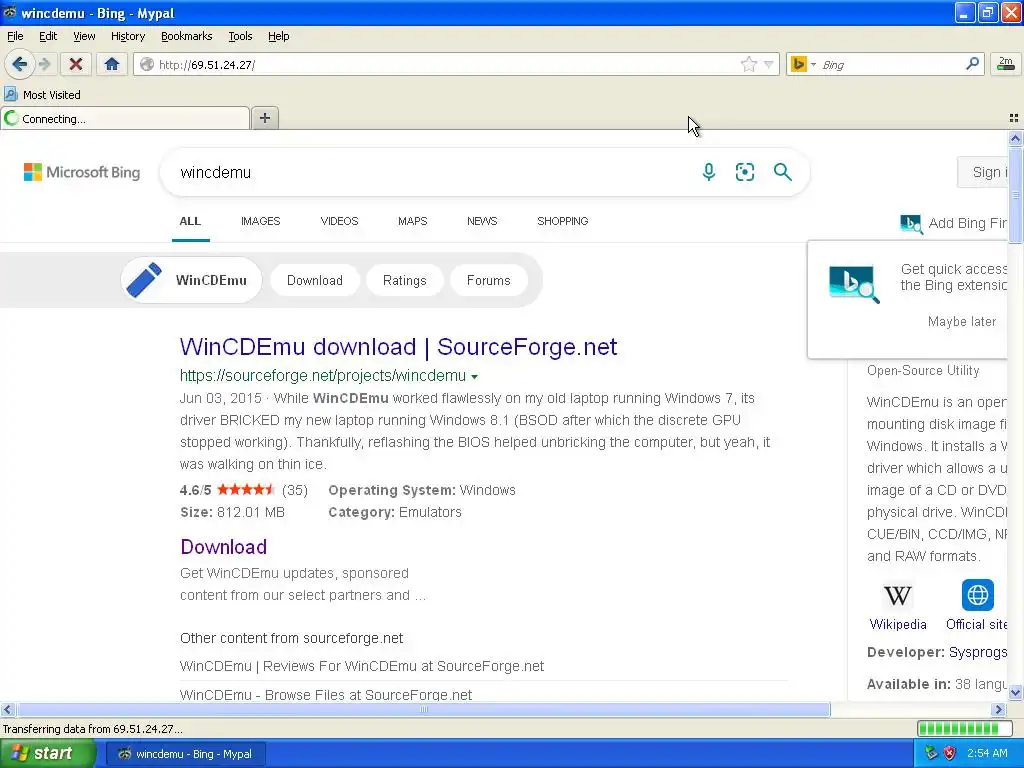Open the File menu
The height and width of the screenshot is (768, 1024).
coord(15,36)
